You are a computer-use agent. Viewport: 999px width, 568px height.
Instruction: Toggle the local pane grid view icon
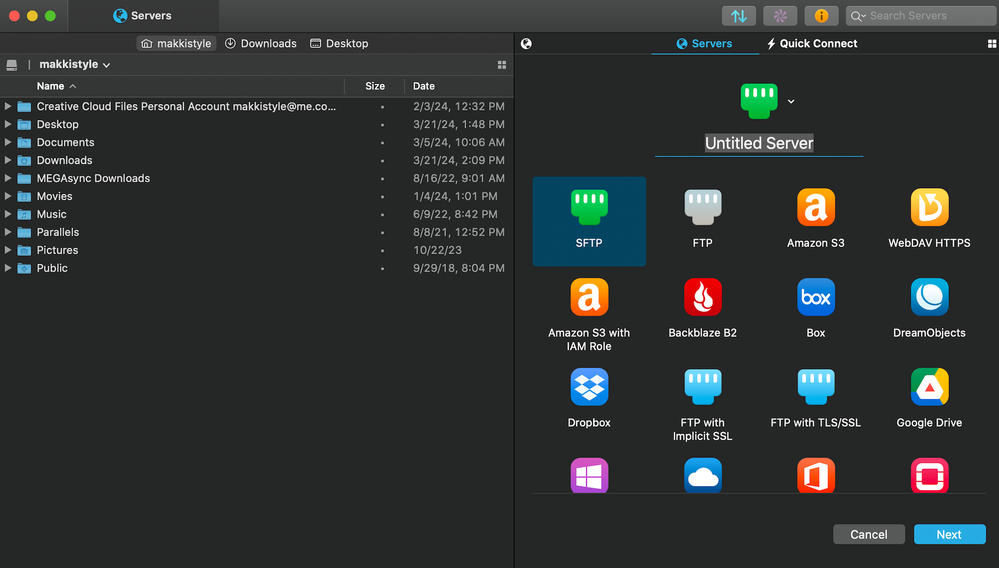502,65
